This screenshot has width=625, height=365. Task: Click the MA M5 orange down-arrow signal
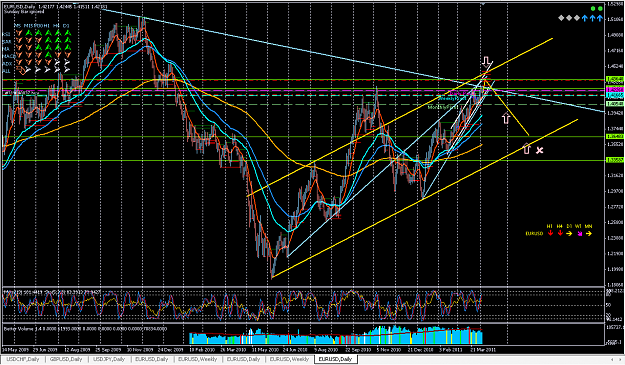(19, 48)
